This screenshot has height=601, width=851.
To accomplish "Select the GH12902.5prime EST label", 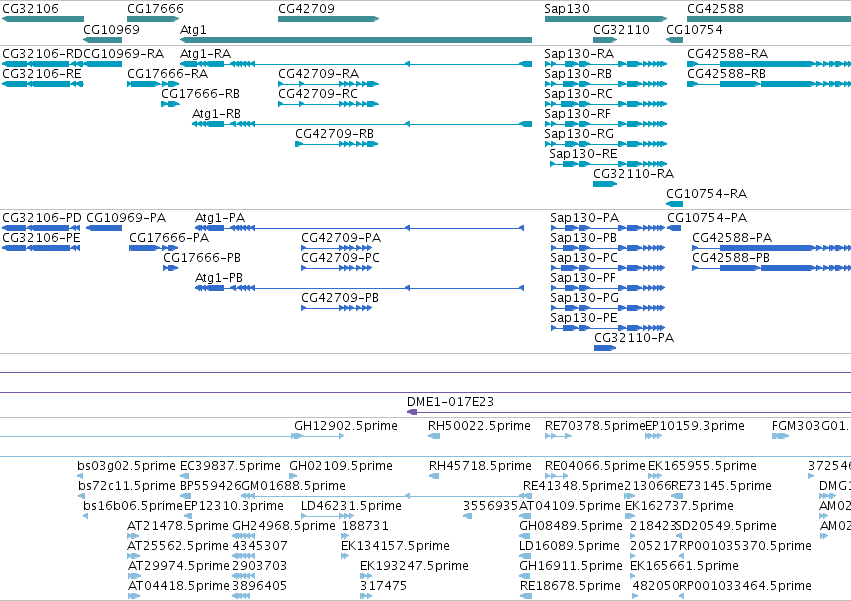I will coord(346,426).
